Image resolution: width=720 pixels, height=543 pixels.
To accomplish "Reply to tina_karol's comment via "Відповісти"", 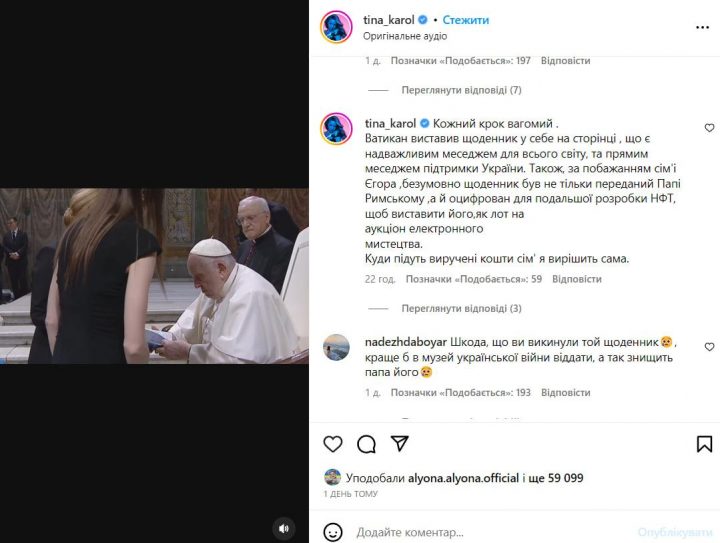I will [577, 280].
